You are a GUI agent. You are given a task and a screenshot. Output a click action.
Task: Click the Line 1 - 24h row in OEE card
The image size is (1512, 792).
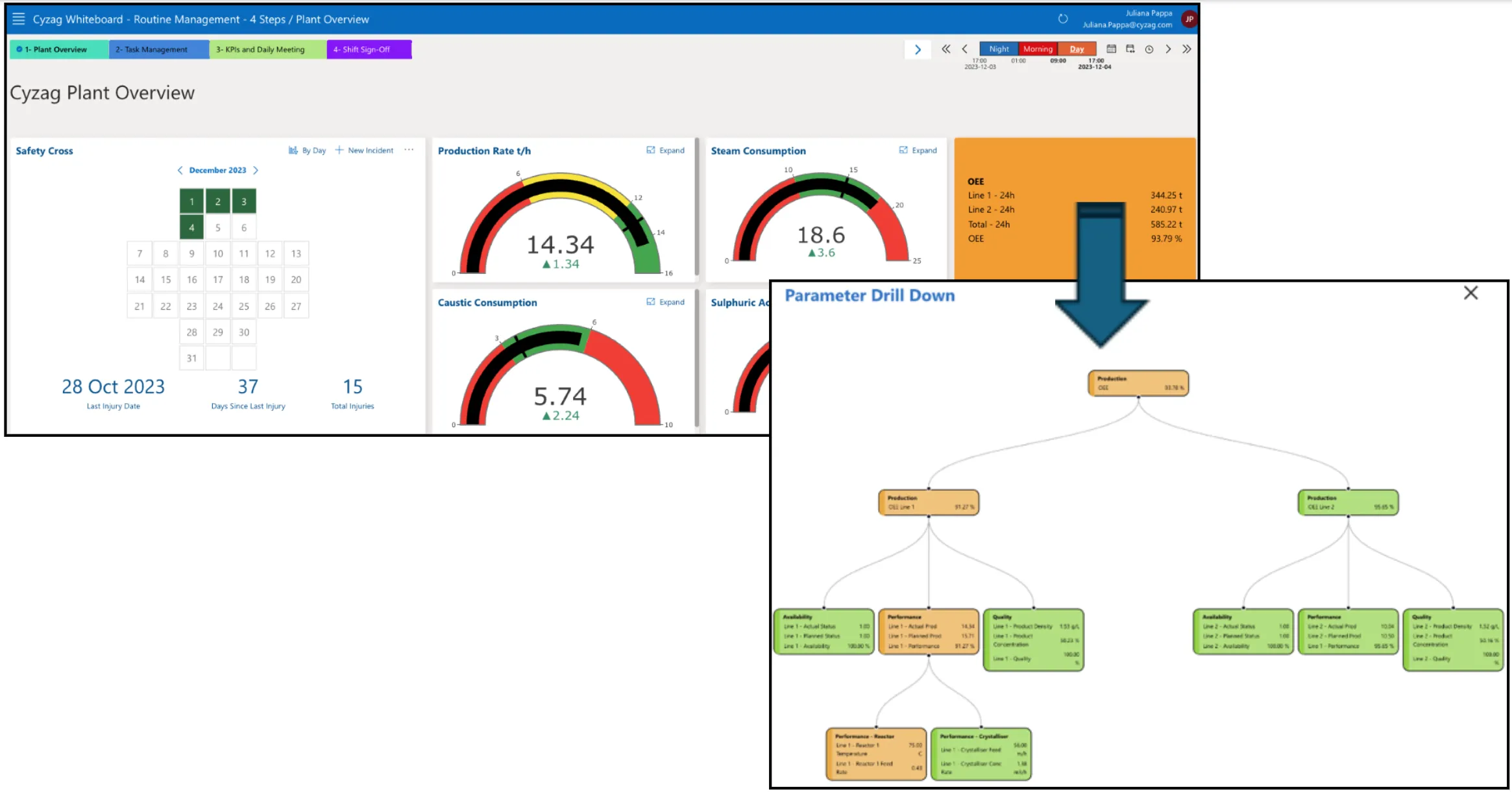(x=1075, y=195)
